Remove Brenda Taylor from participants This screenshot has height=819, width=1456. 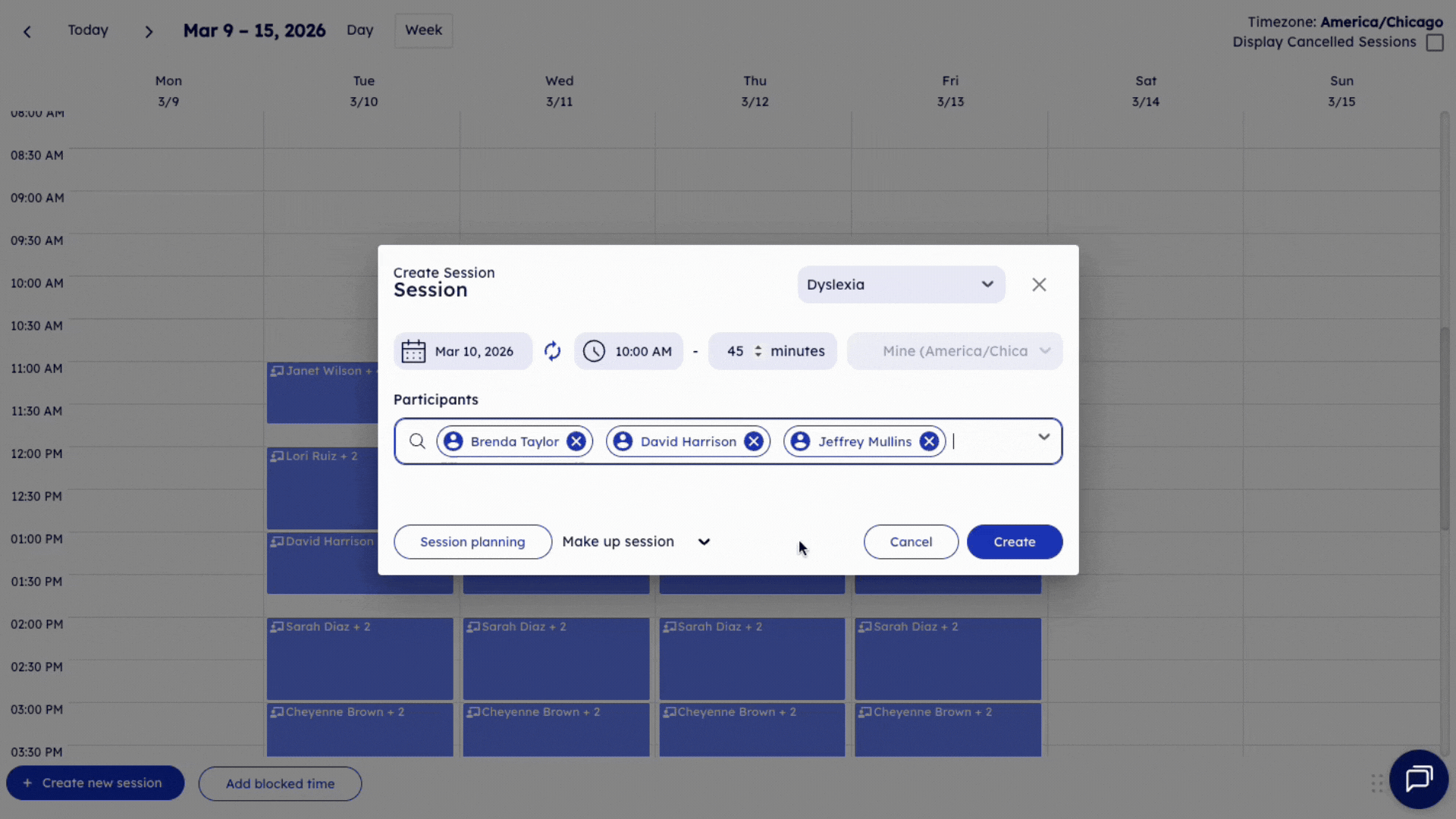point(576,441)
